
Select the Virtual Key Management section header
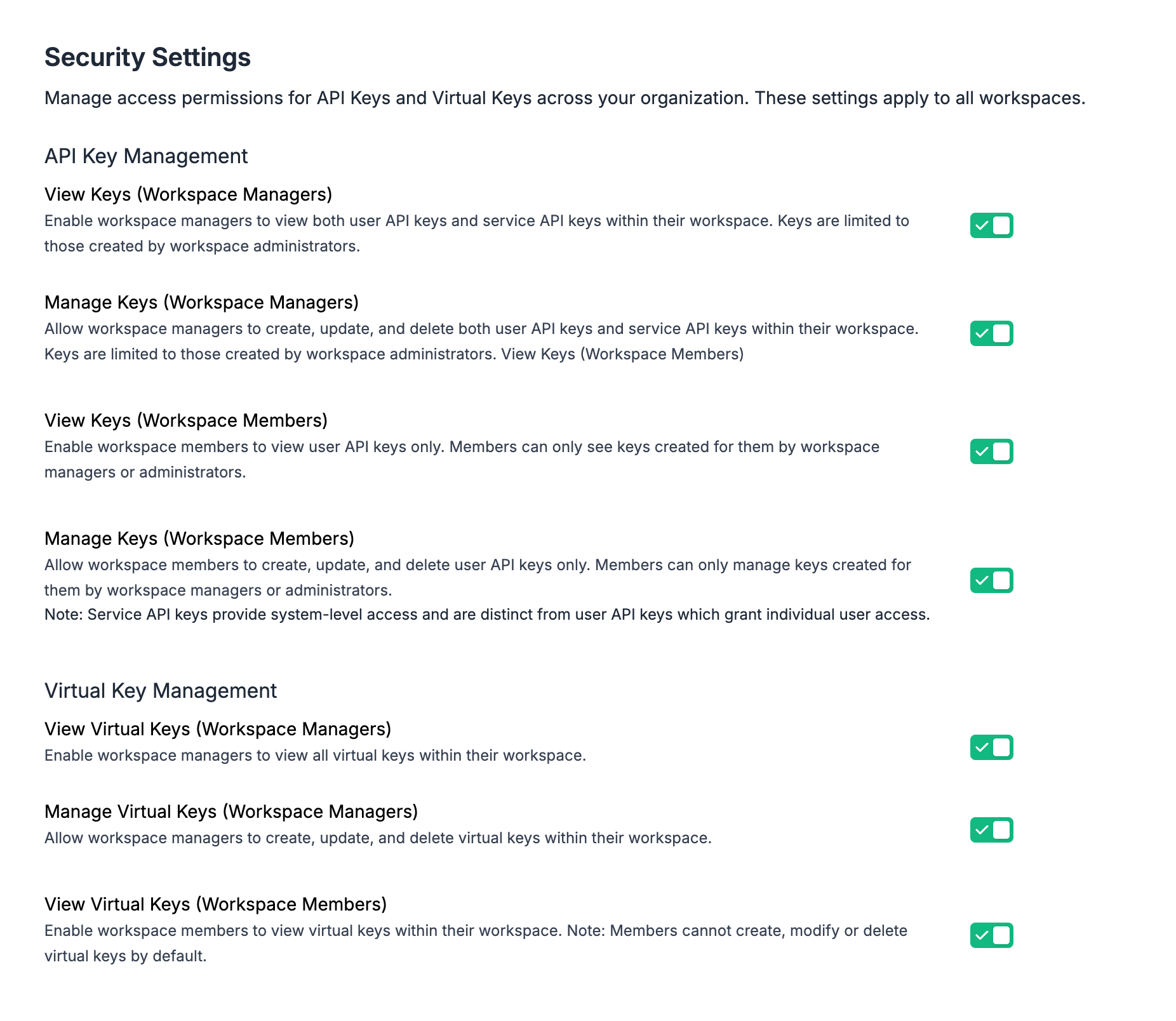coord(161,691)
